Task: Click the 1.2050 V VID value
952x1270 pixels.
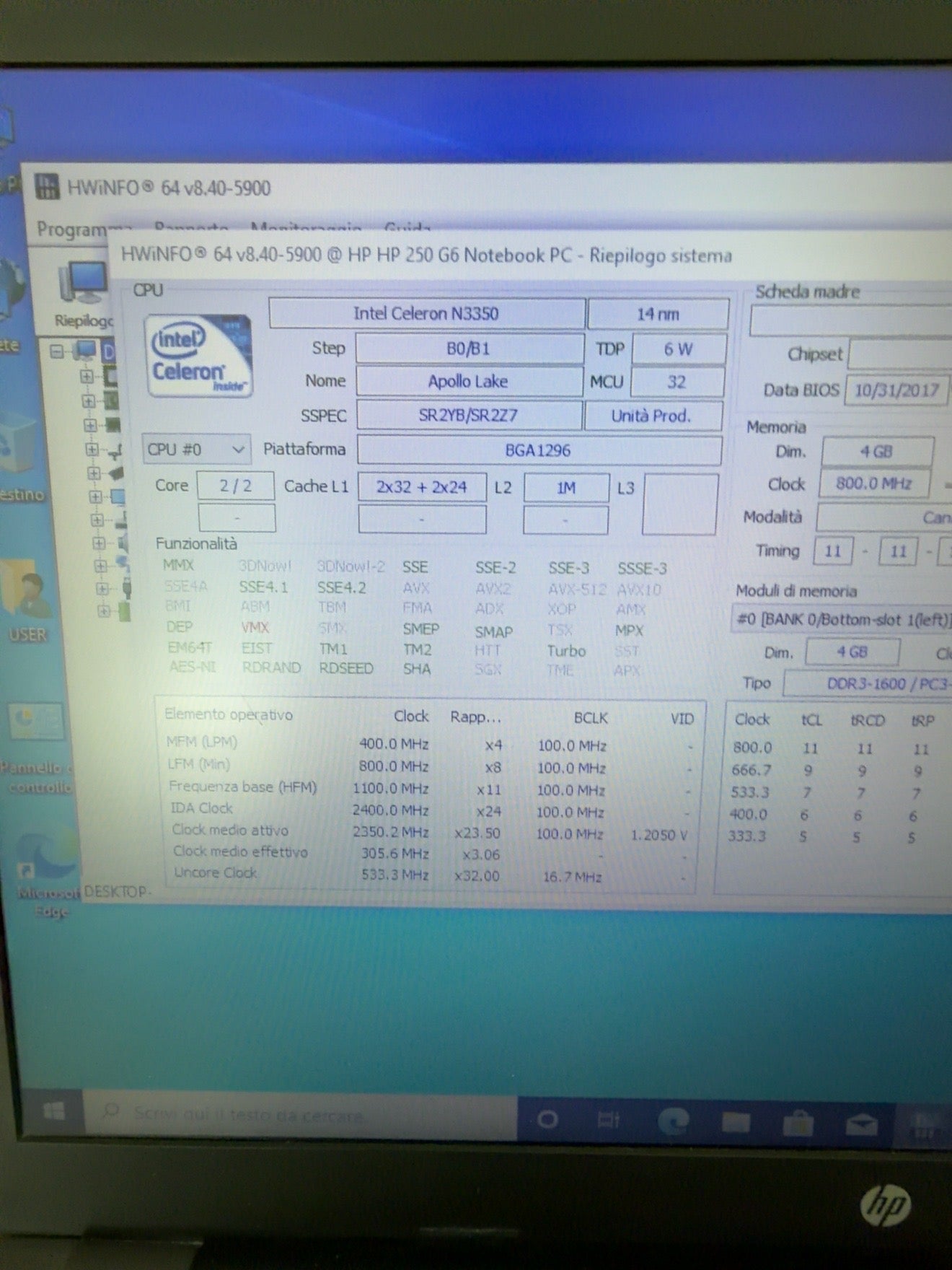Action: [x=659, y=835]
